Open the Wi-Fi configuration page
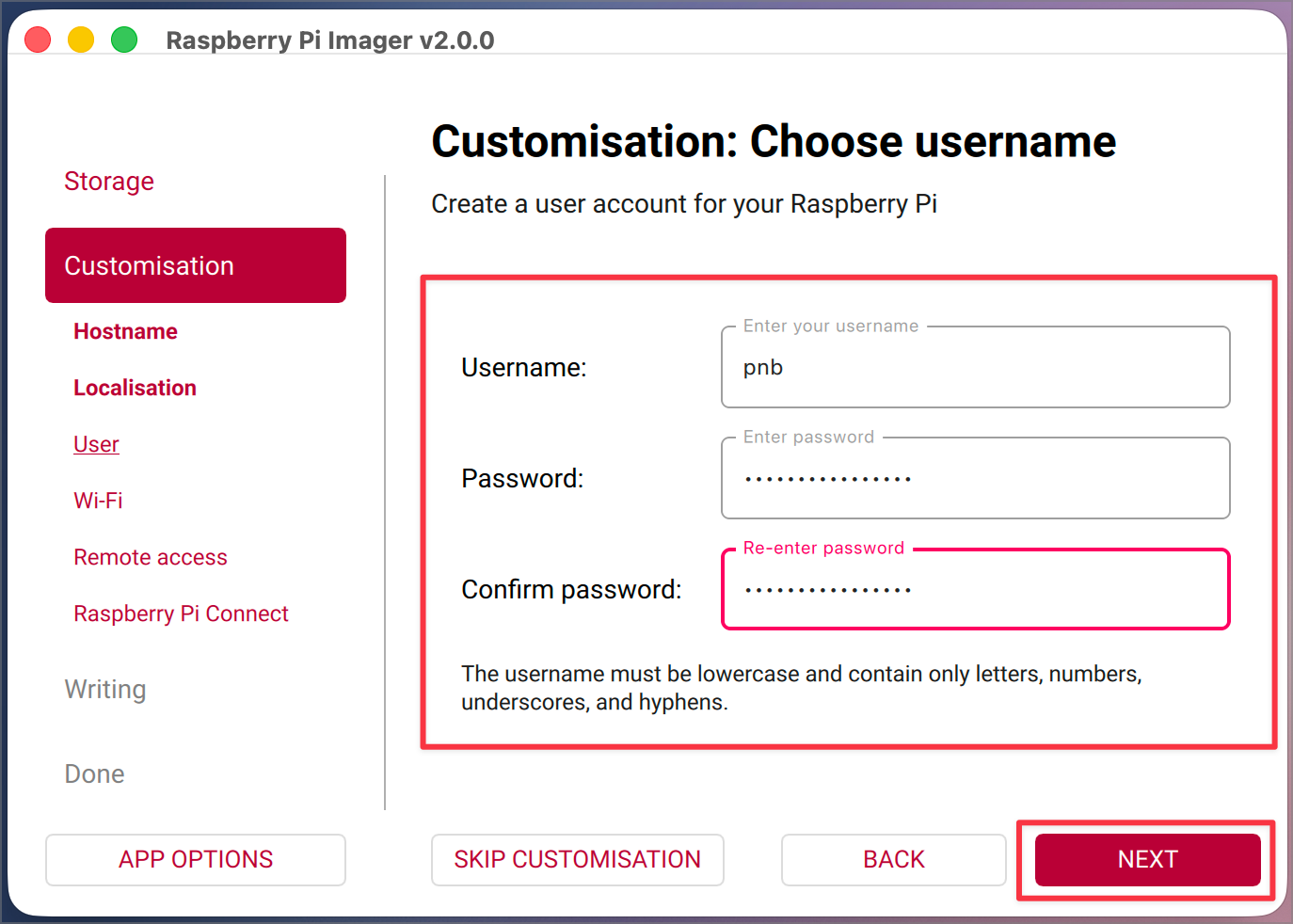The height and width of the screenshot is (924, 1293). 98,500
